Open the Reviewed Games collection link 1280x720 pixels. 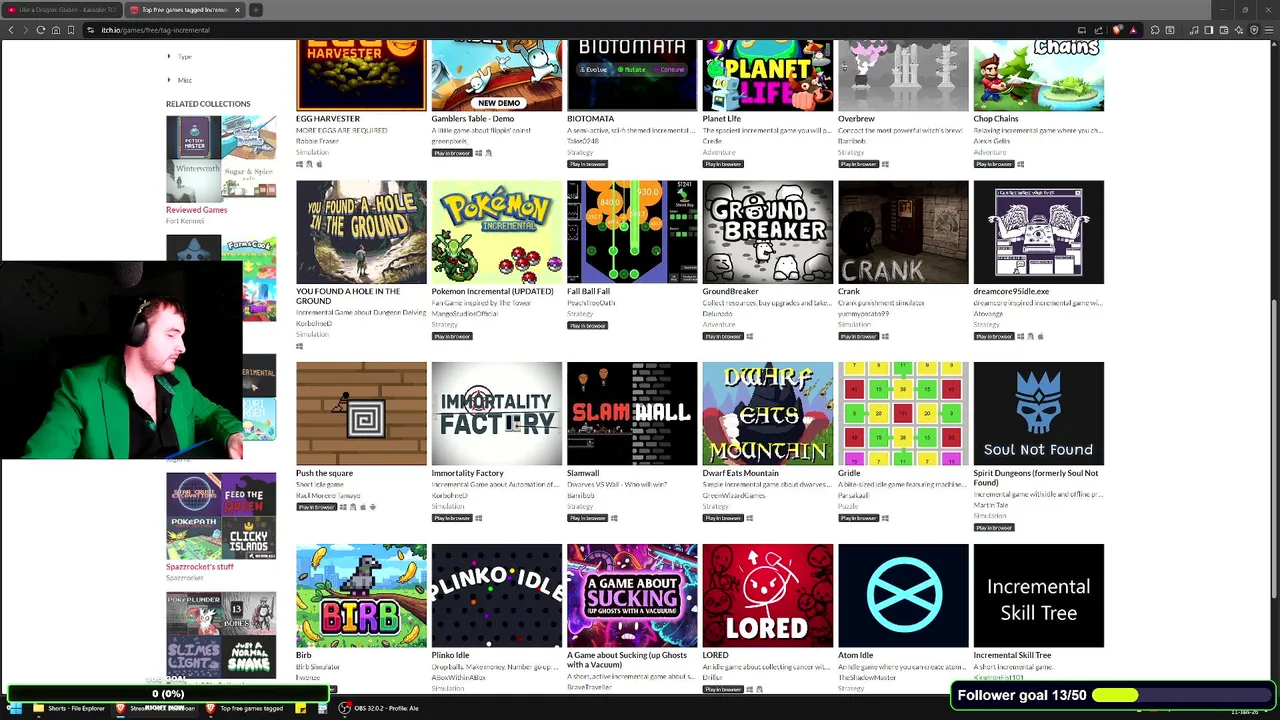[x=197, y=210]
